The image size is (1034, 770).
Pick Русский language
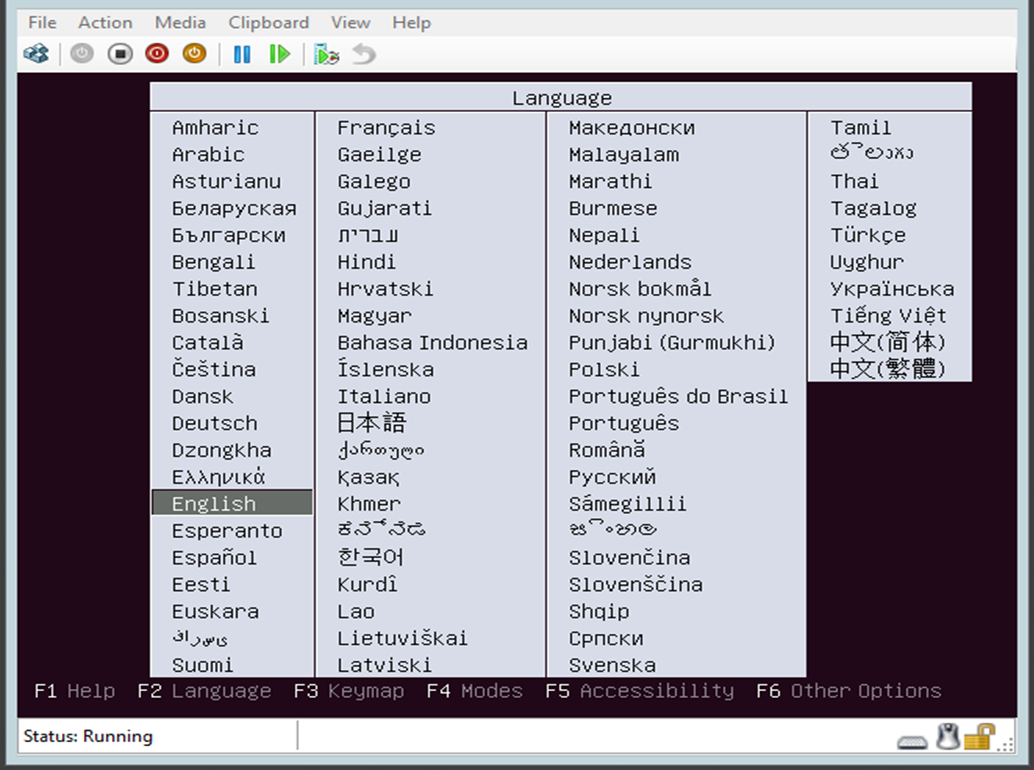click(612, 477)
